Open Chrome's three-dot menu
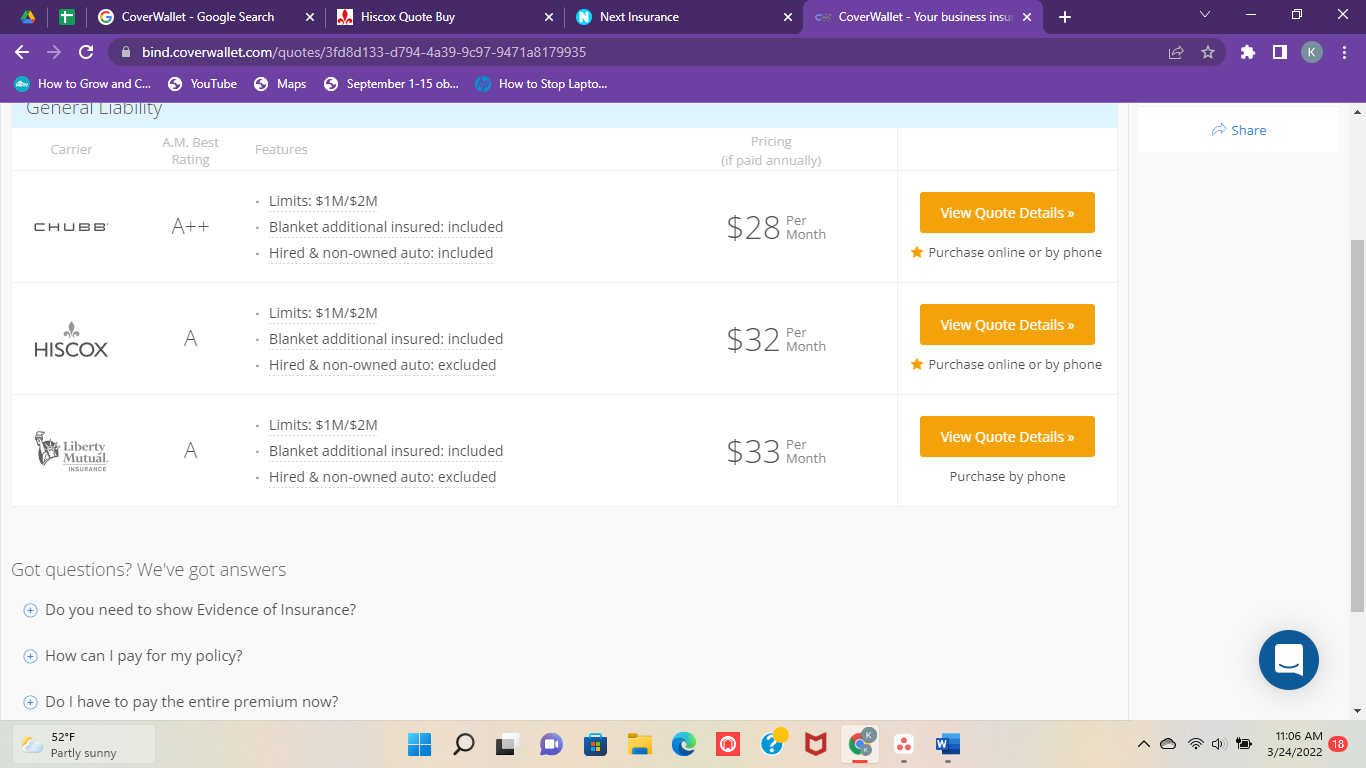 point(1343,52)
